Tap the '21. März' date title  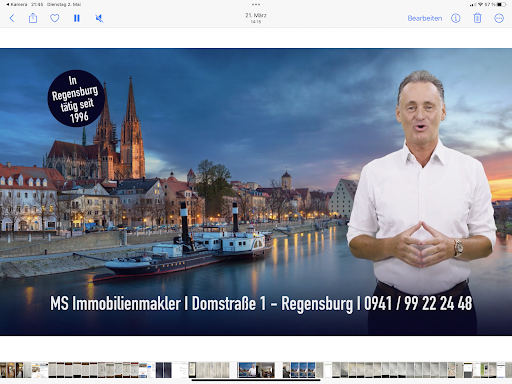(x=256, y=15)
